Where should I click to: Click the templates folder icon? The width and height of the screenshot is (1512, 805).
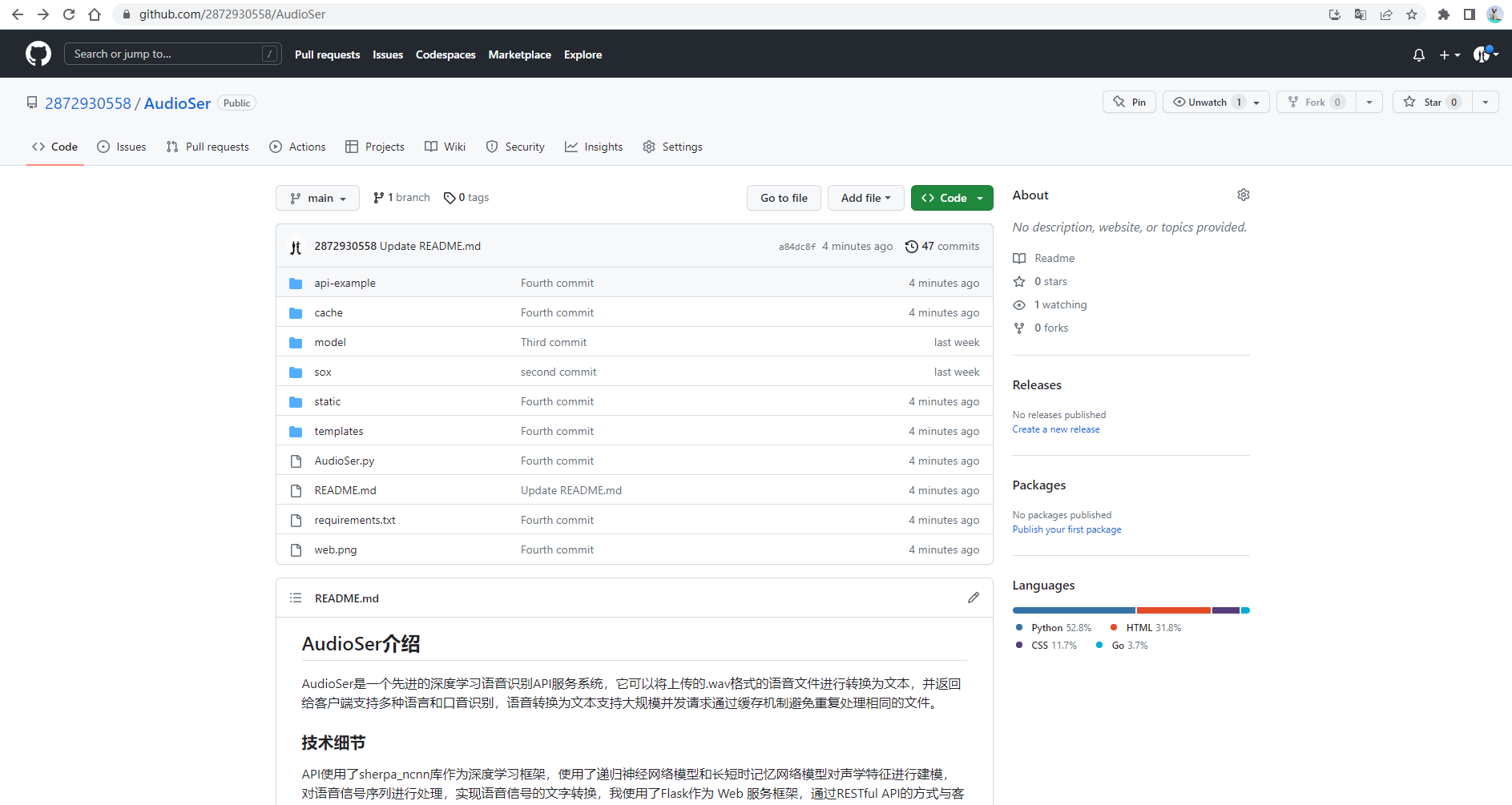click(296, 431)
